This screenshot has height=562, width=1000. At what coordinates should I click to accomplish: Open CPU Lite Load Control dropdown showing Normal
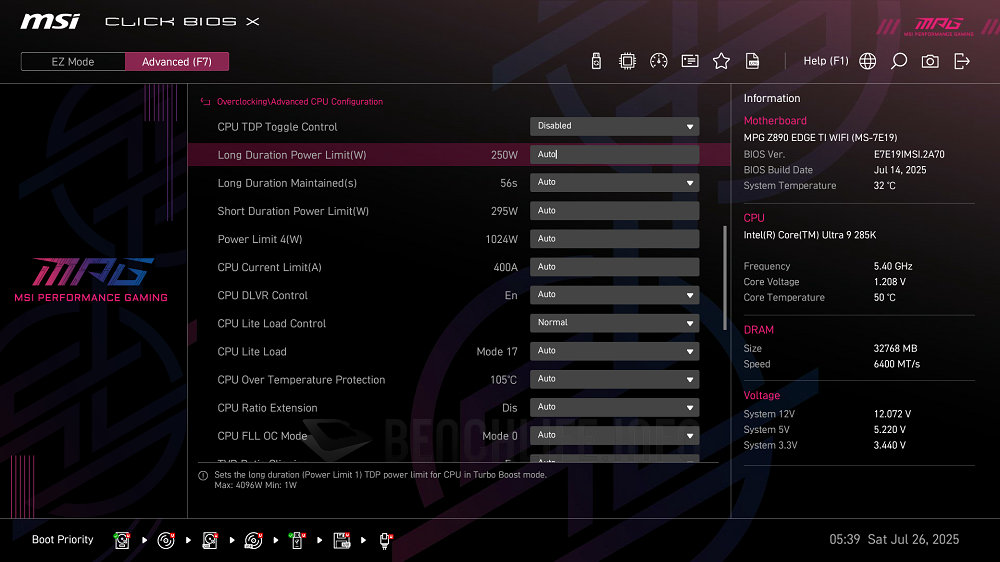614,323
